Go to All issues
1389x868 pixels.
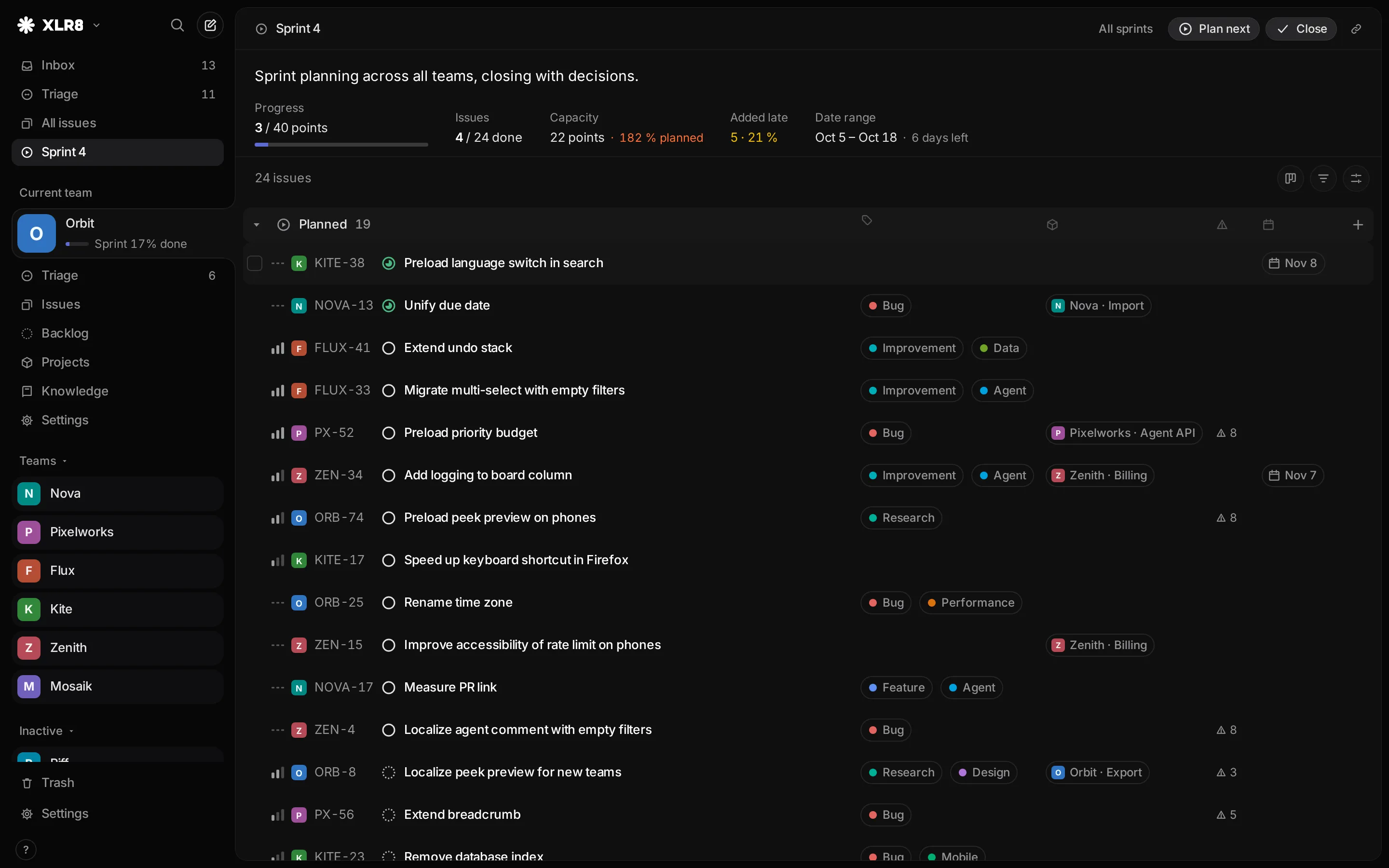click(118, 123)
